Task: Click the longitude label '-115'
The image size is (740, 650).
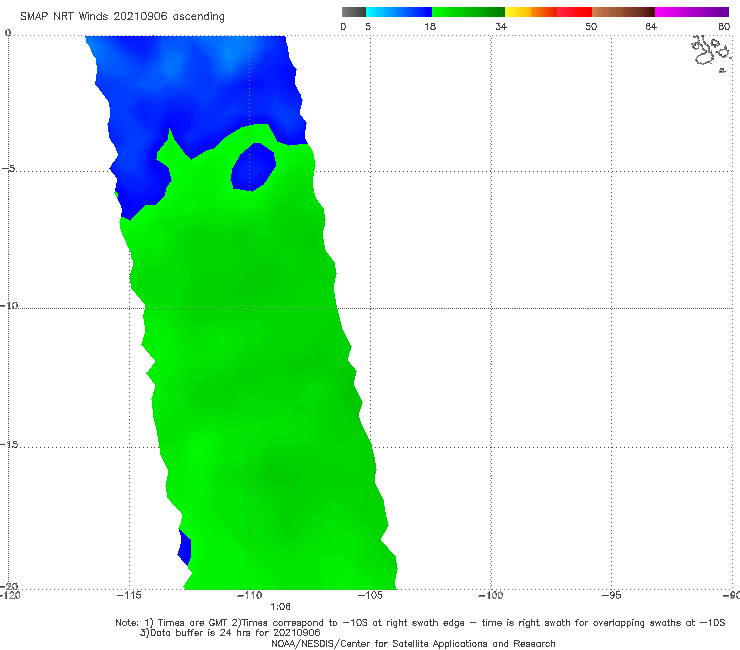Action: (129, 595)
